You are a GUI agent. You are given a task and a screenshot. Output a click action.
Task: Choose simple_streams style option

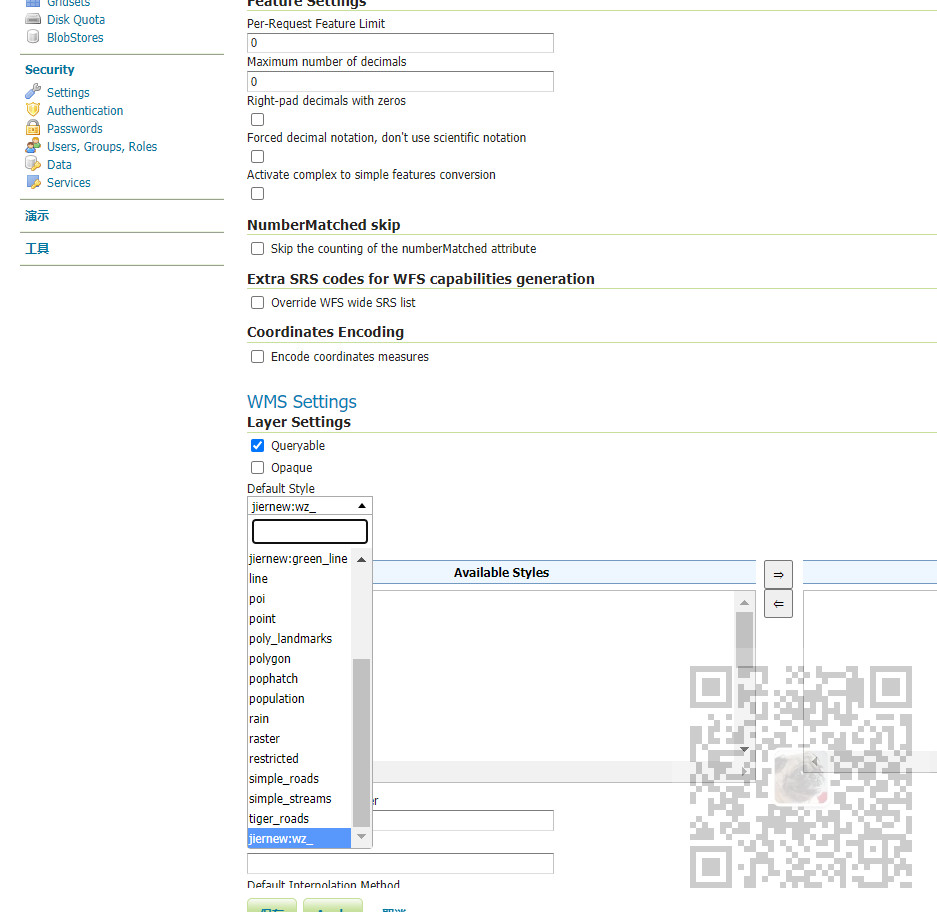pyautogui.click(x=299, y=798)
